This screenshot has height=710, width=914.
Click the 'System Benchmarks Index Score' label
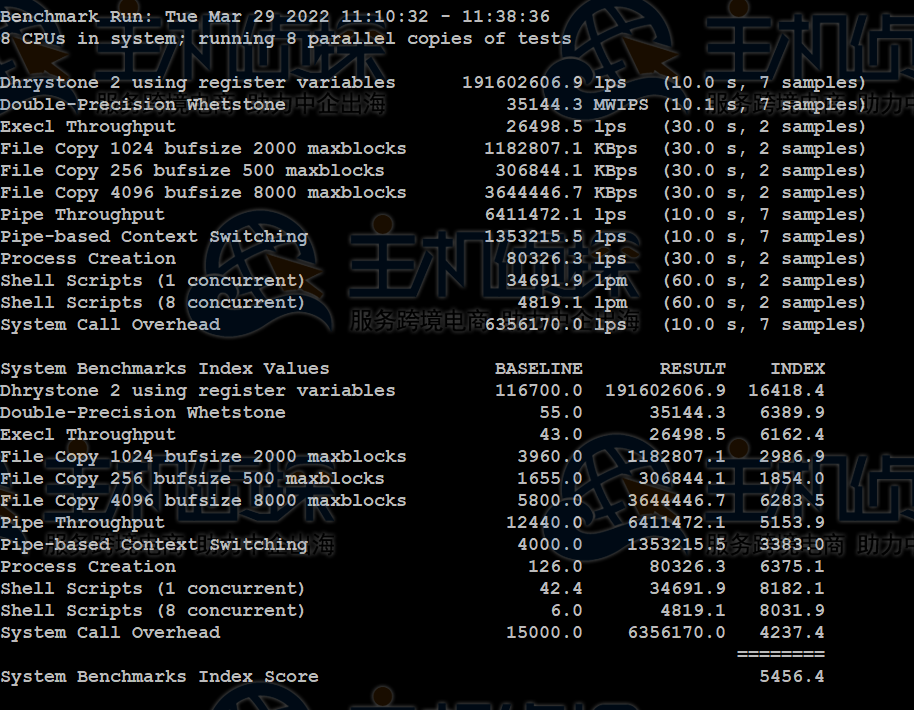pos(159,677)
